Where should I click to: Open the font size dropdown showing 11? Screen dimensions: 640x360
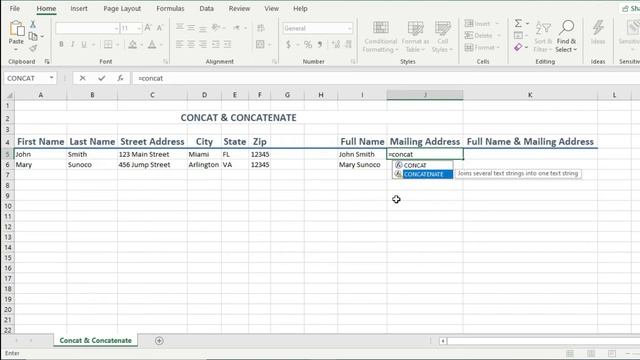(131, 28)
